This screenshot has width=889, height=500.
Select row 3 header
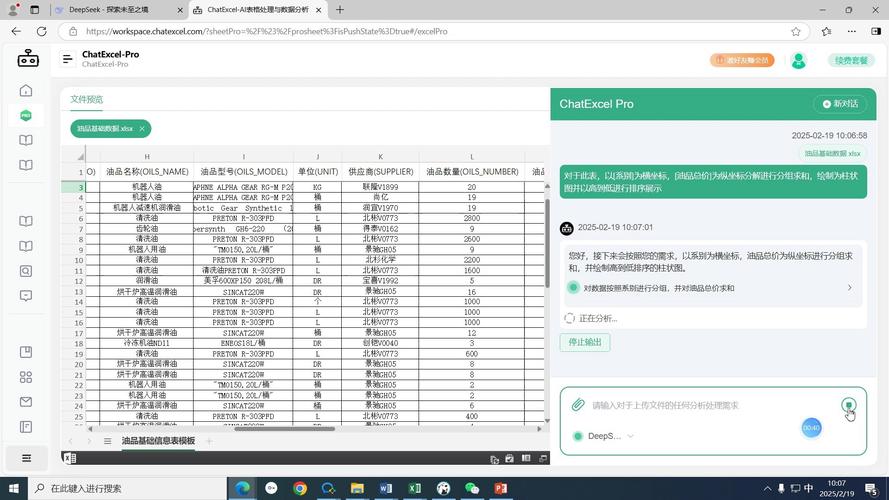click(73, 187)
